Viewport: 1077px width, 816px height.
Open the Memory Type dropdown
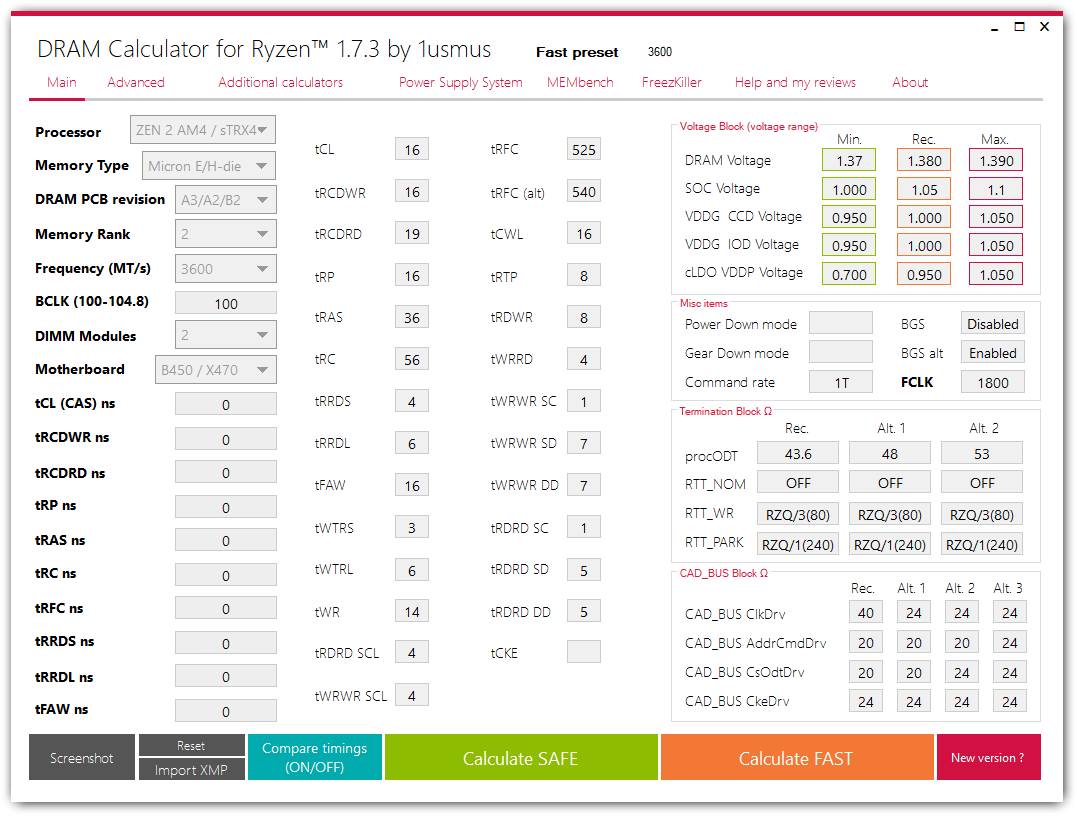(209, 166)
